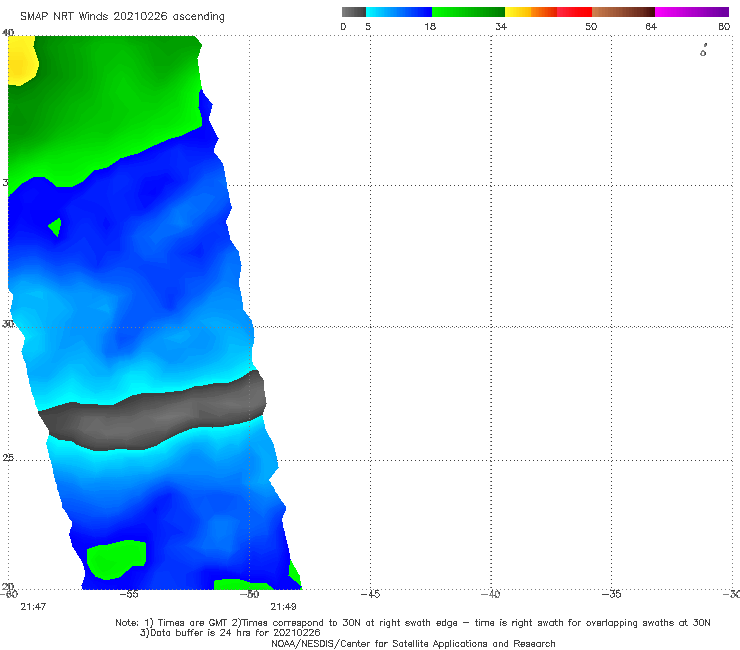Select the yellow-to-red 34–50 color bar segment
The width and height of the screenshot is (740, 650).
point(548,12)
